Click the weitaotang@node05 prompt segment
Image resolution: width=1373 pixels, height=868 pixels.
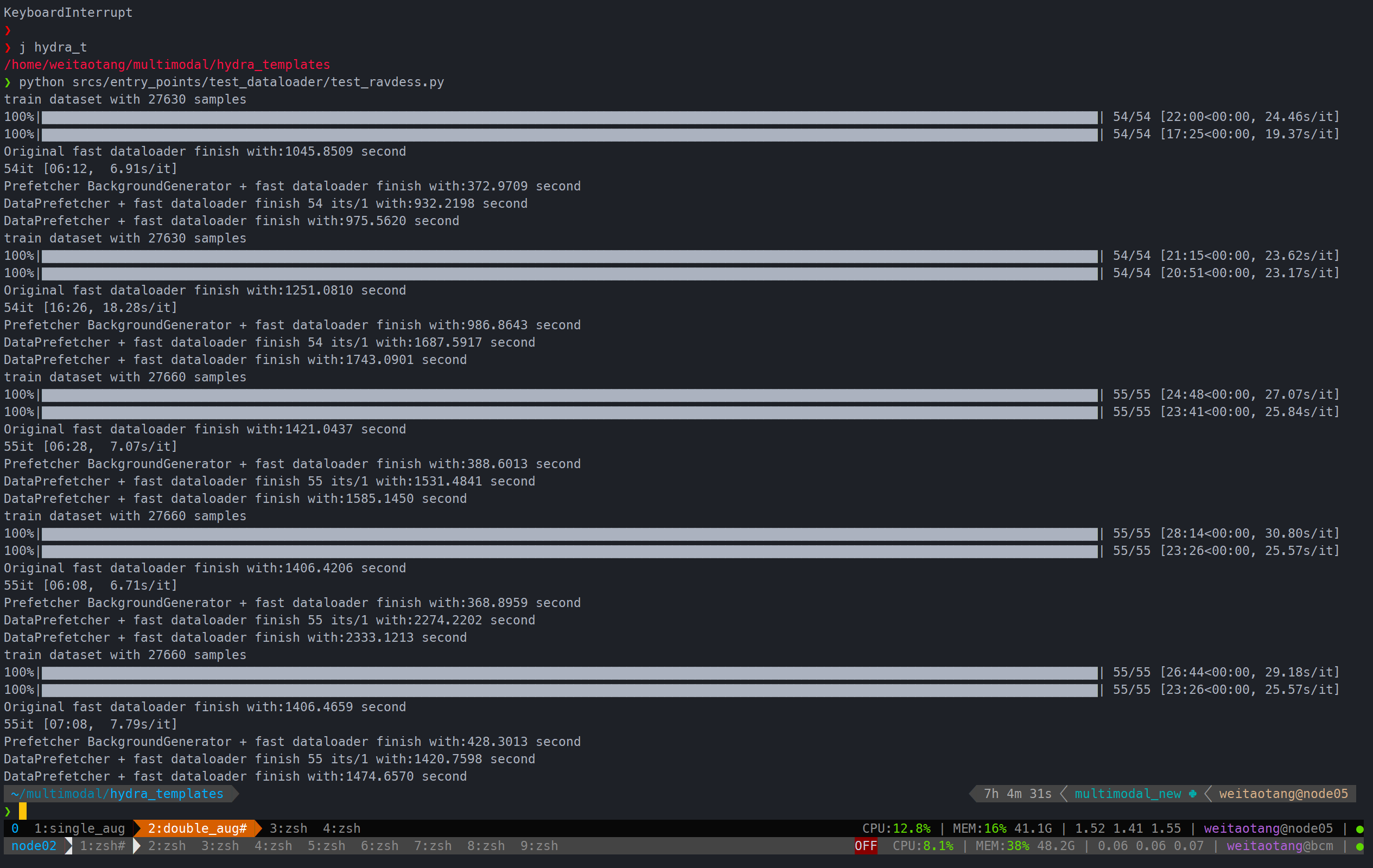point(1283,793)
